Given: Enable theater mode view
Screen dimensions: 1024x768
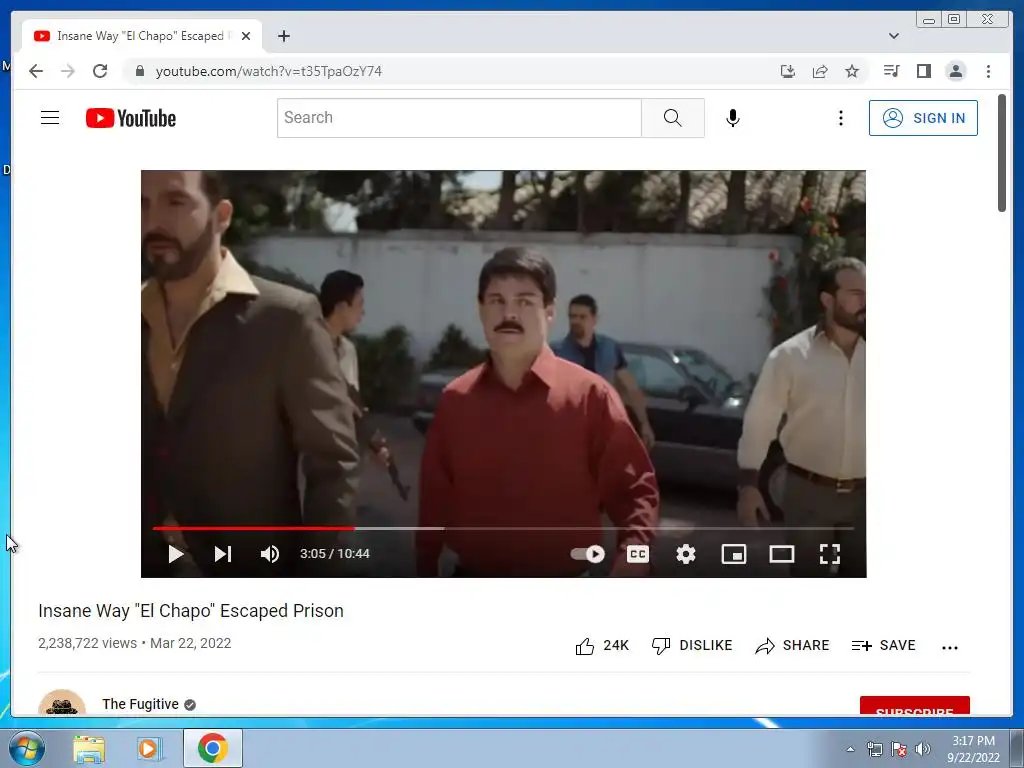Looking at the screenshot, I should [782, 554].
